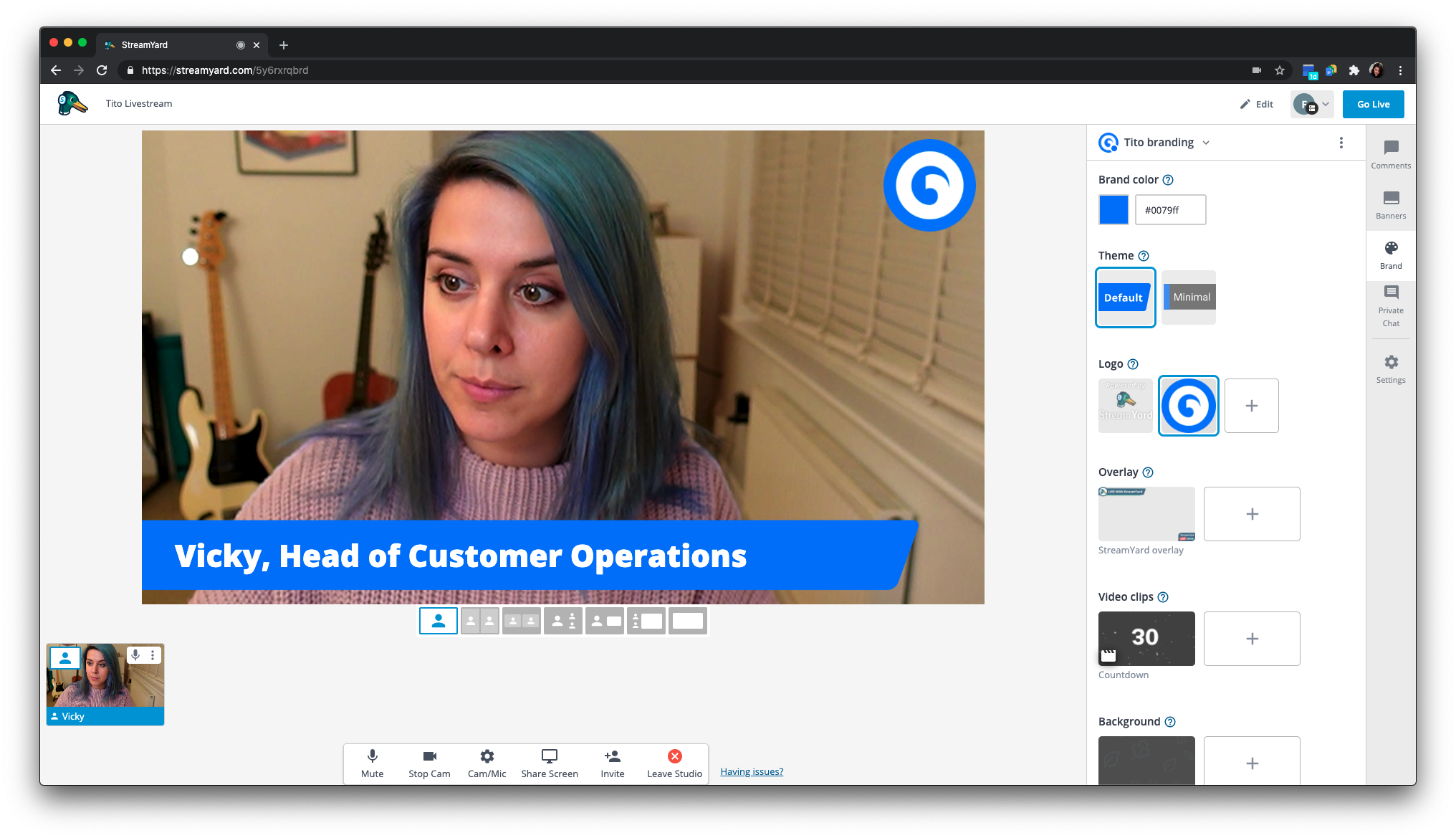Click the blue brand color swatch
The image size is (1456, 838).
(1113, 209)
